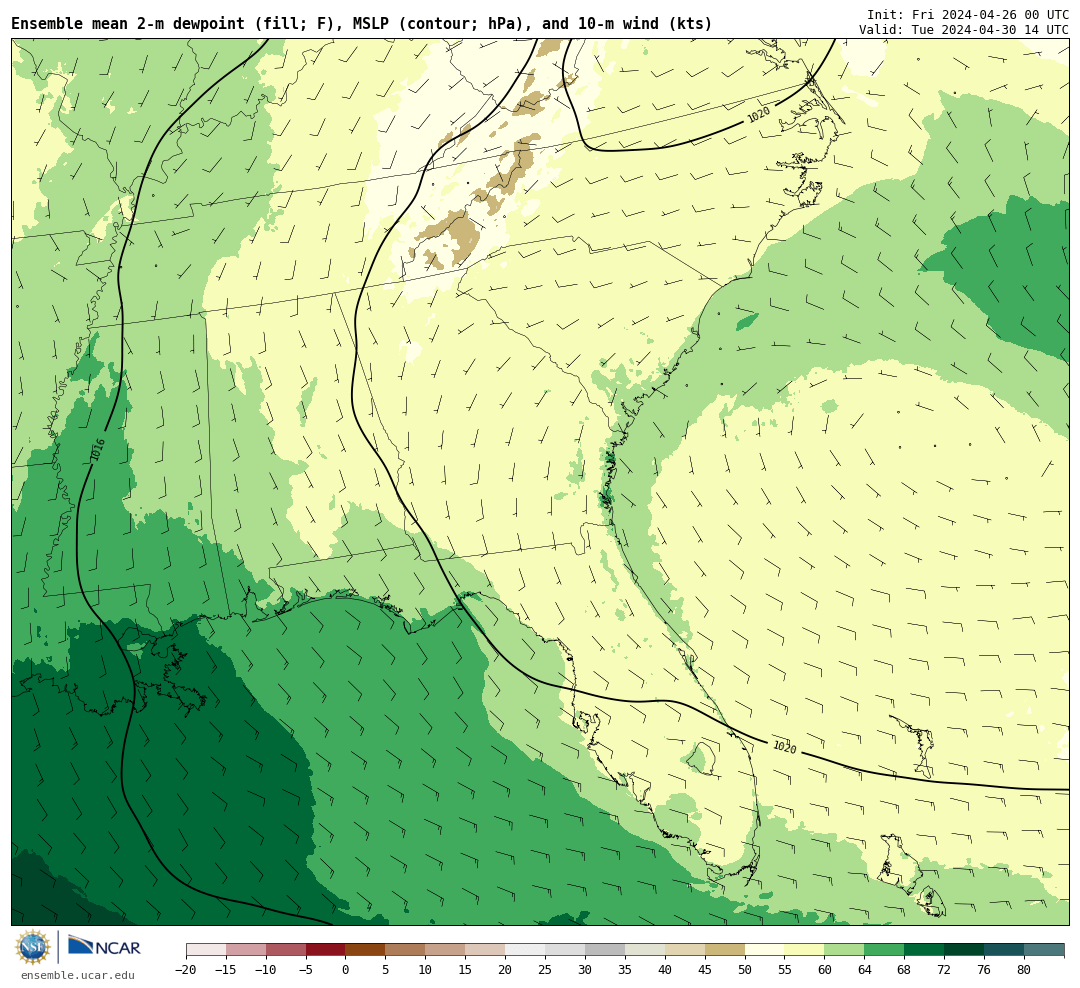This screenshot has height=988, width=1080.
Task: Click the "Valid: Tue 2024-04-30 14 UTC" text
Action: tap(964, 30)
